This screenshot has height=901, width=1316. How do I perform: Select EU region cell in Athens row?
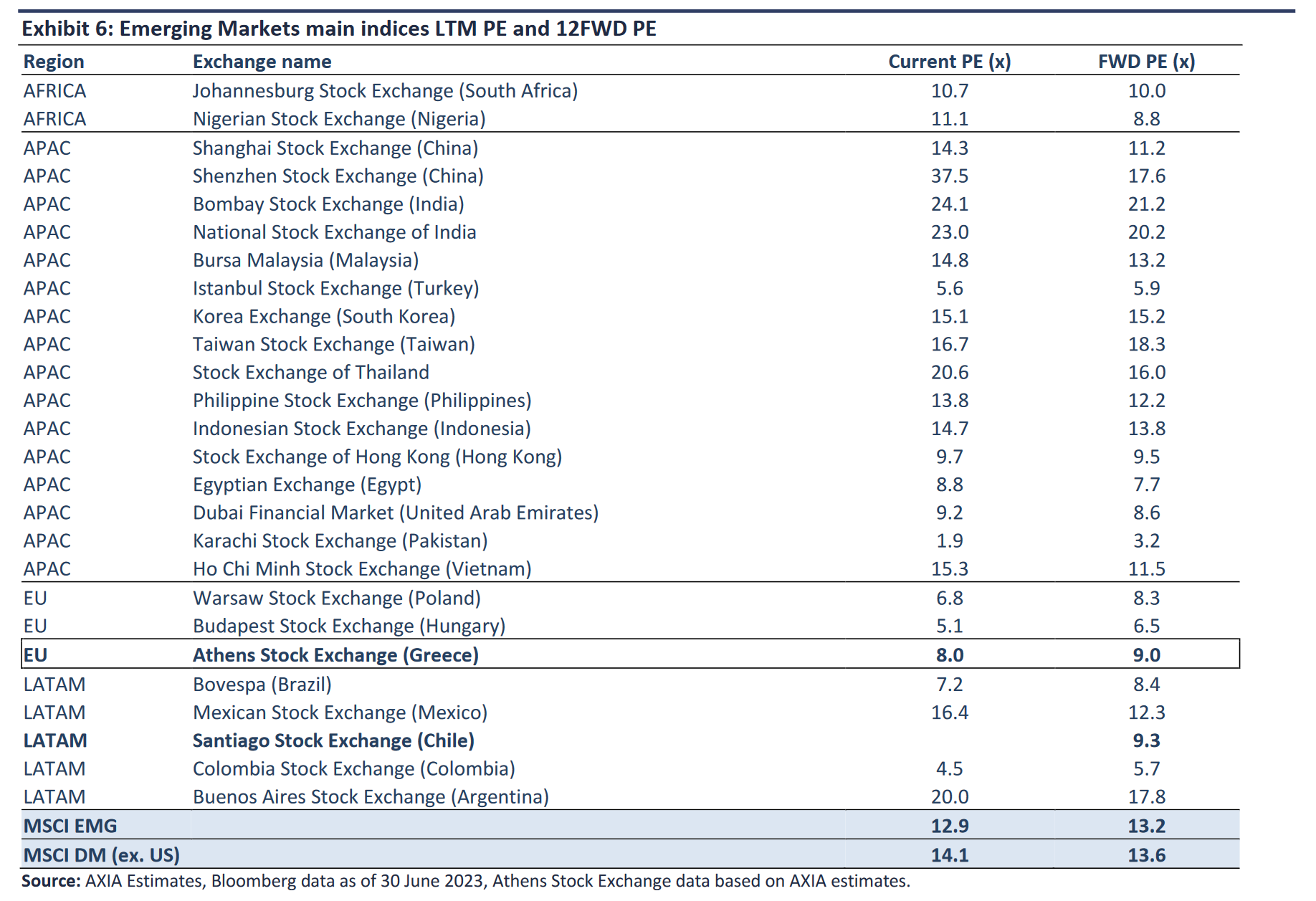pos(35,655)
